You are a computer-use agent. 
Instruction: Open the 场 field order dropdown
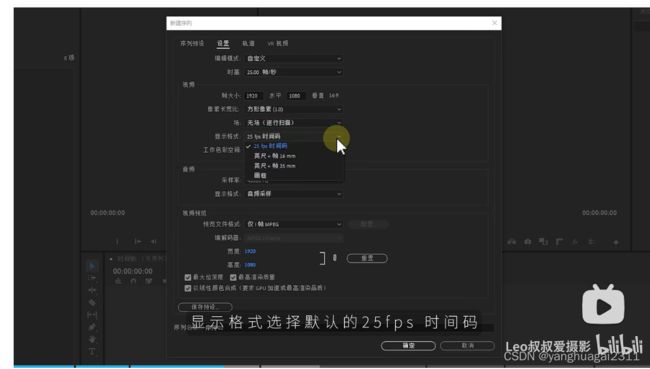point(294,123)
